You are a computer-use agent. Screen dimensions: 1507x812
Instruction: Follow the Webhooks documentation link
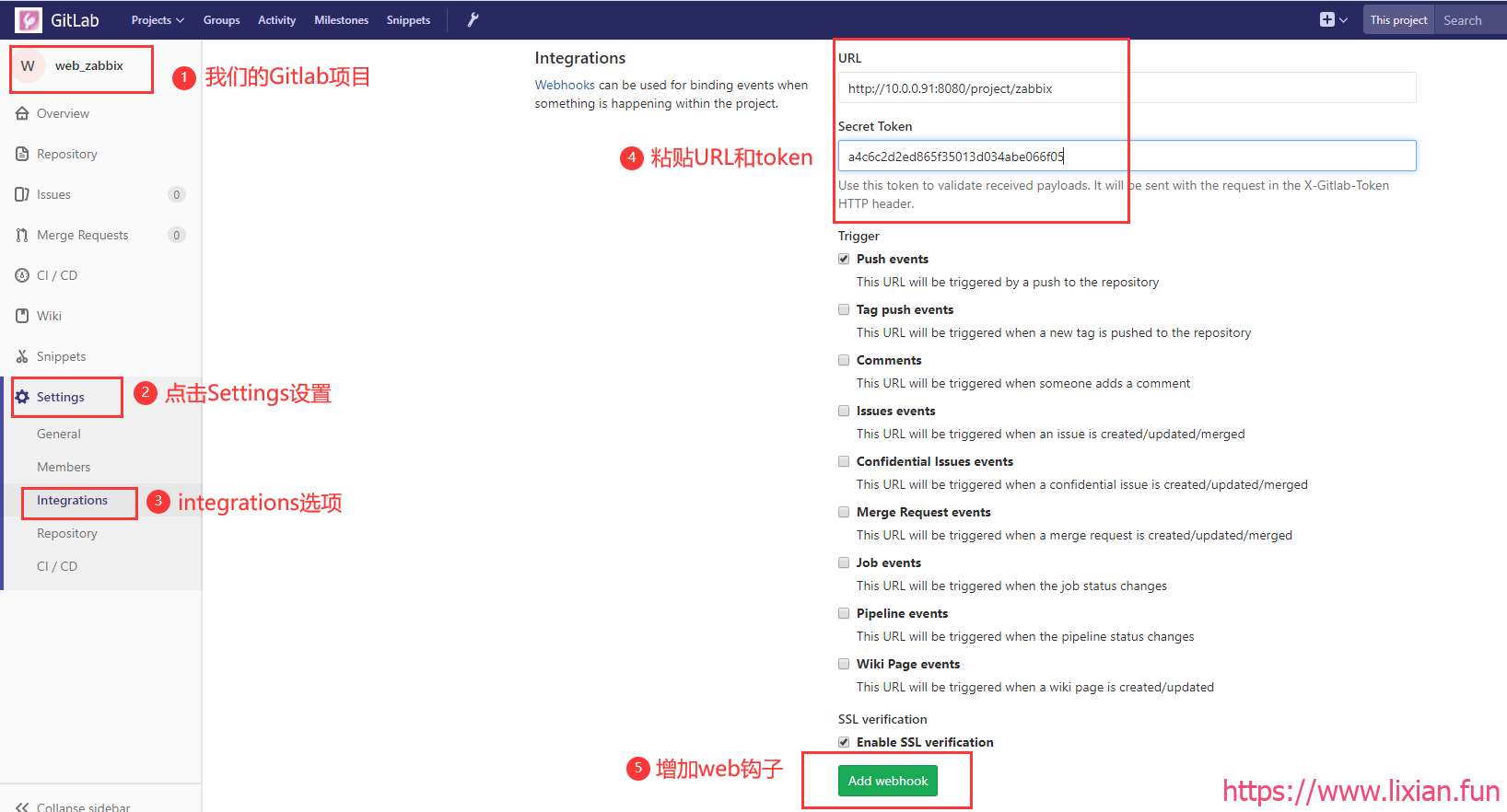coord(565,85)
